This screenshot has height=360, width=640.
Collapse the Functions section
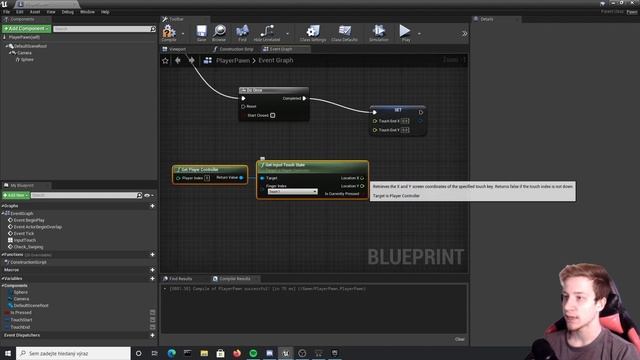[x=2, y=255]
